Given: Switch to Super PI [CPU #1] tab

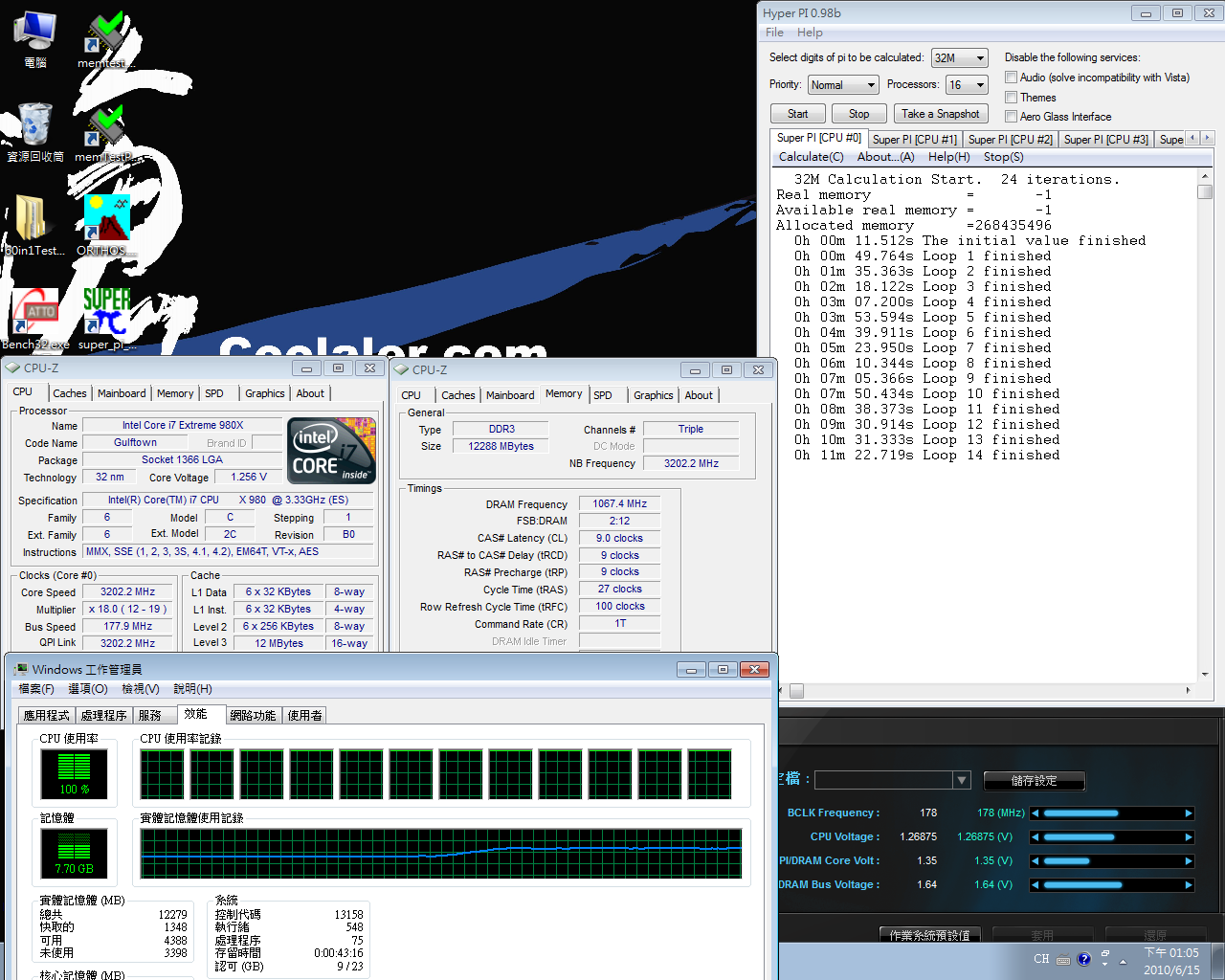Looking at the screenshot, I should click(x=914, y=140).
